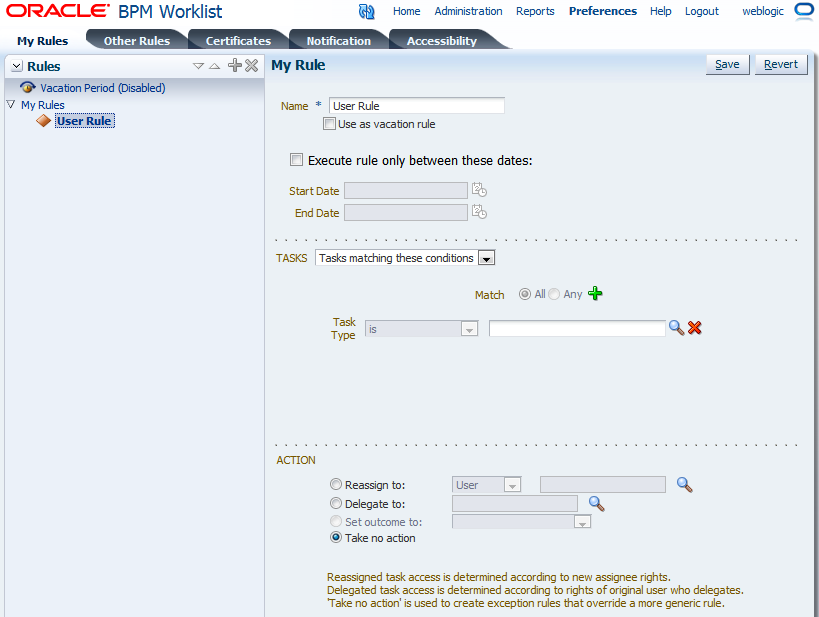Search delegate user with magnifier icon
Image resolution: width=819 pixels, height=617 pixels.
pyautogui.click(x=596, y=504)
